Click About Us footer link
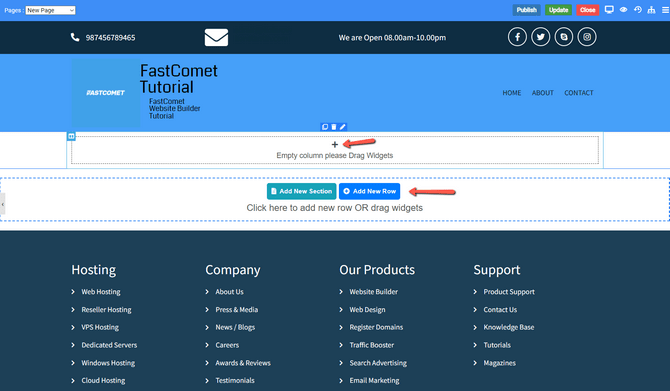The width and height of the screenshot is (670, 391). coord(229,292)
